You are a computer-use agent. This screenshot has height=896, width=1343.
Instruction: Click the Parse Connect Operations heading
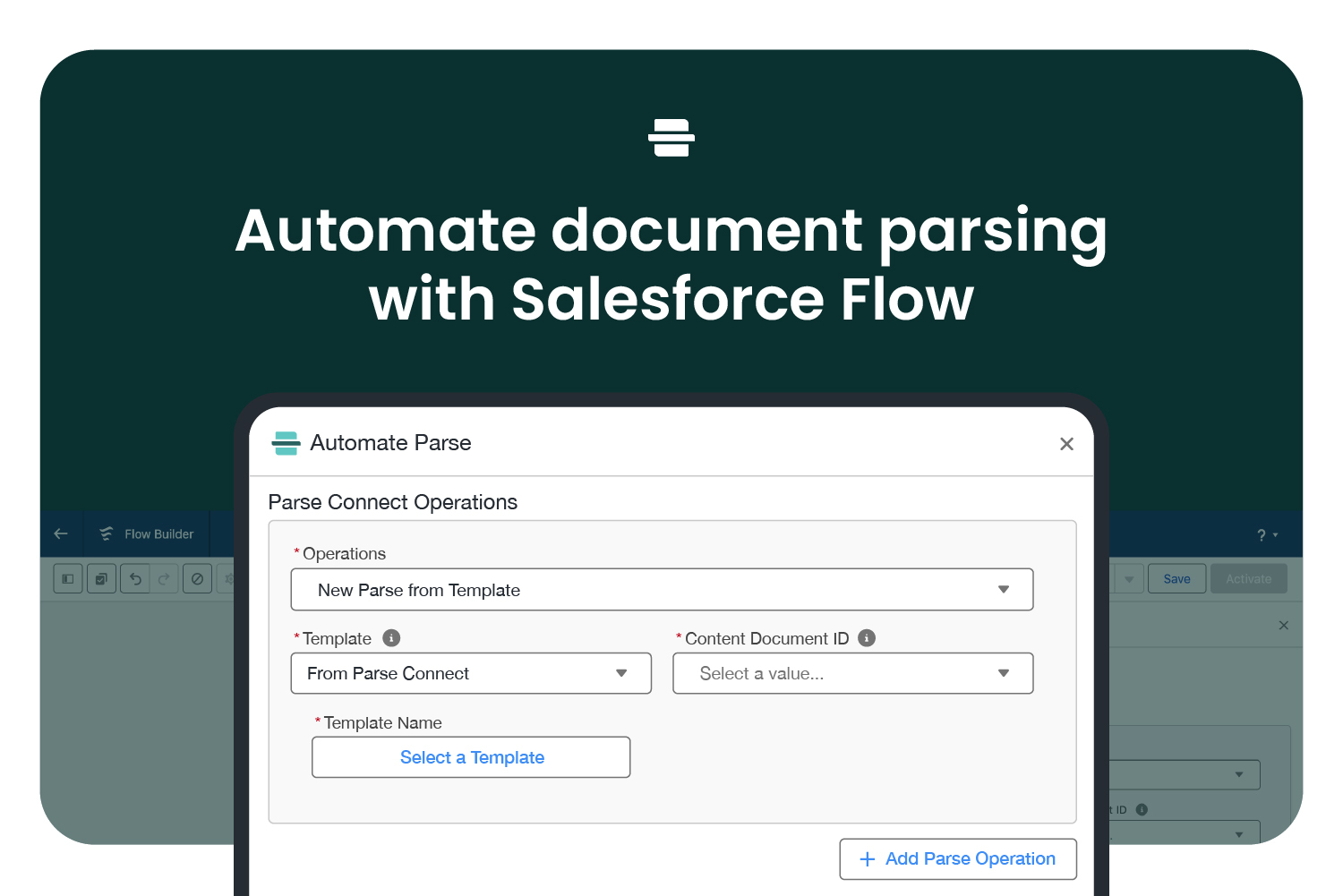[393, 502]
